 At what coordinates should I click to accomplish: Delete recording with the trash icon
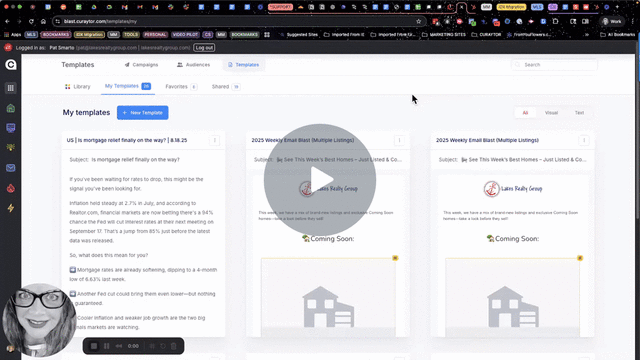click(x=173, y=346)
